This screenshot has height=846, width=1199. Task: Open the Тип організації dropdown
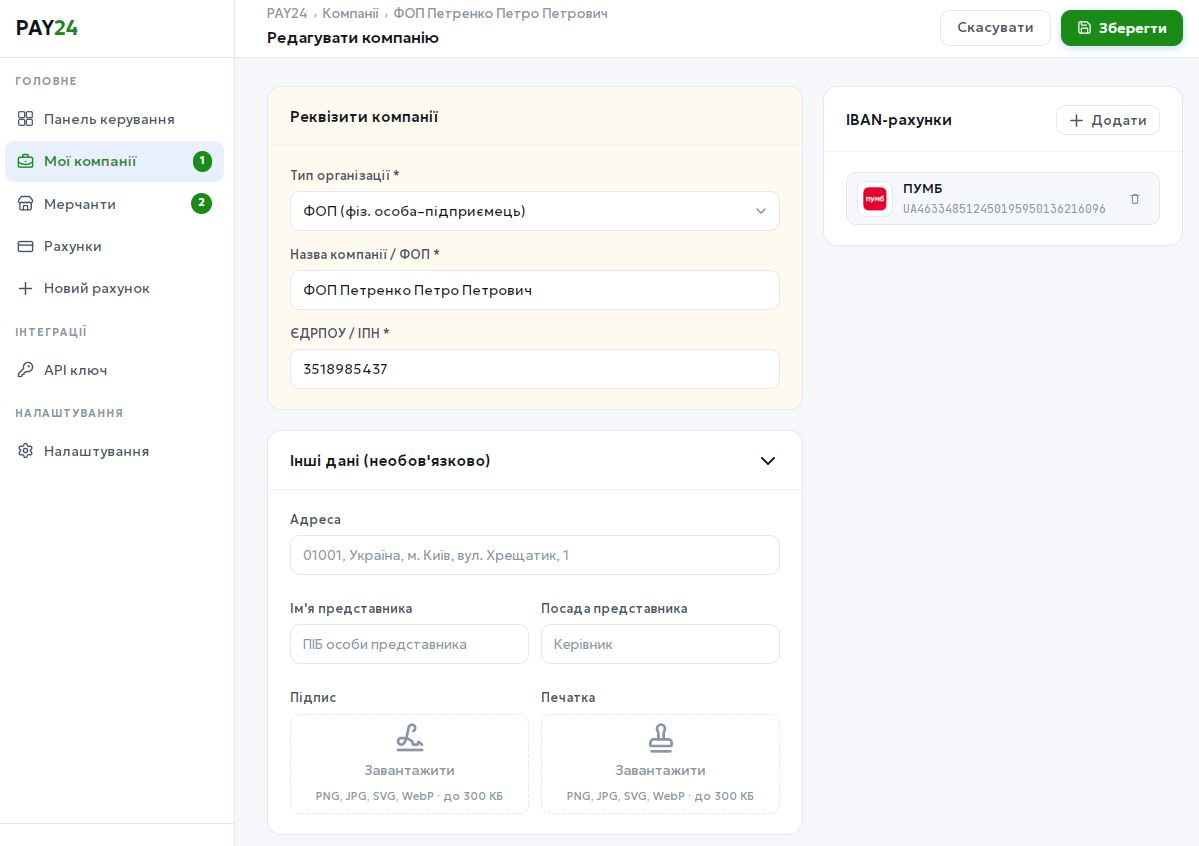click(x=534, y=211)
